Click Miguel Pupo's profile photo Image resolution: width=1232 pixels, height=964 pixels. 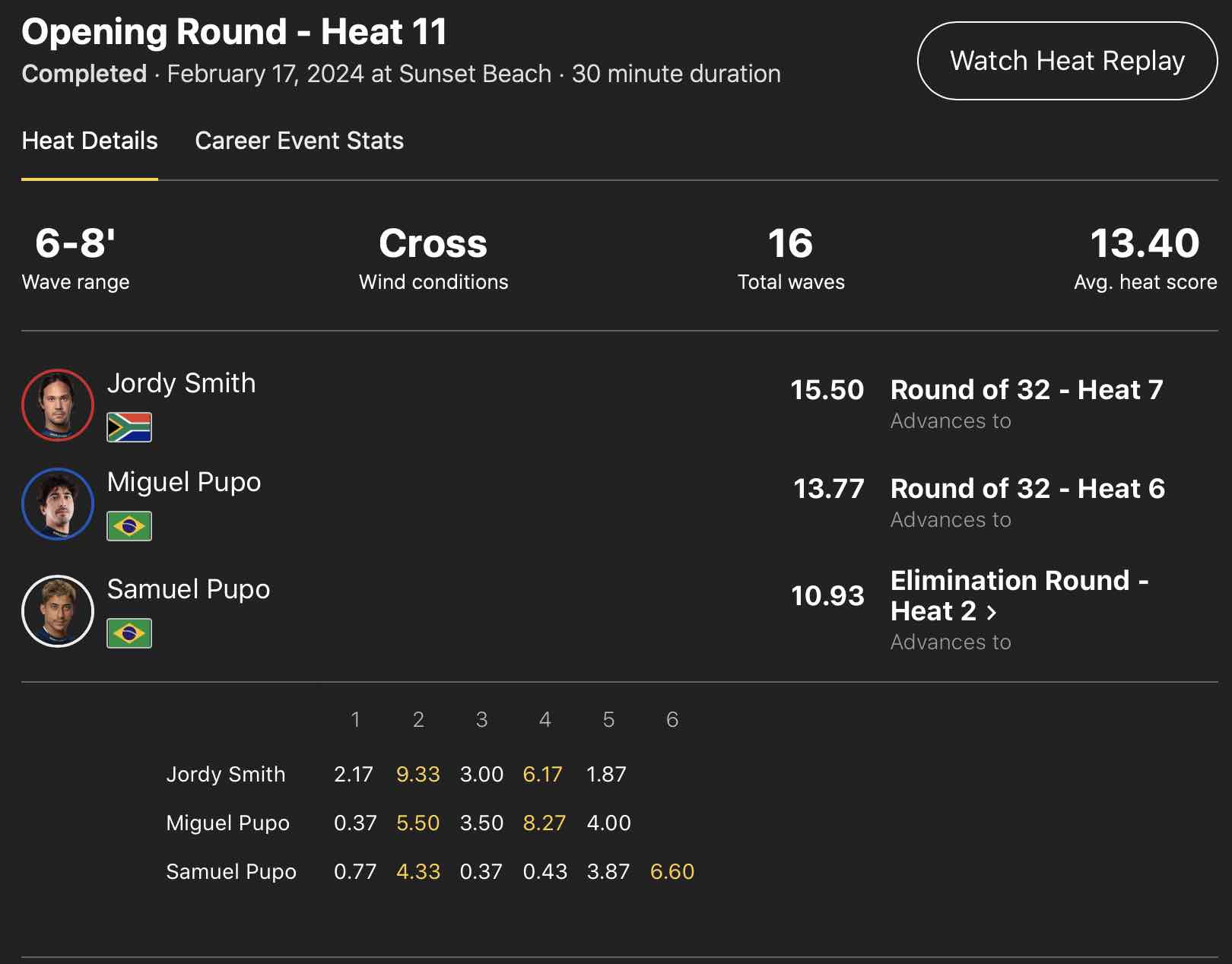coord(58,503)
